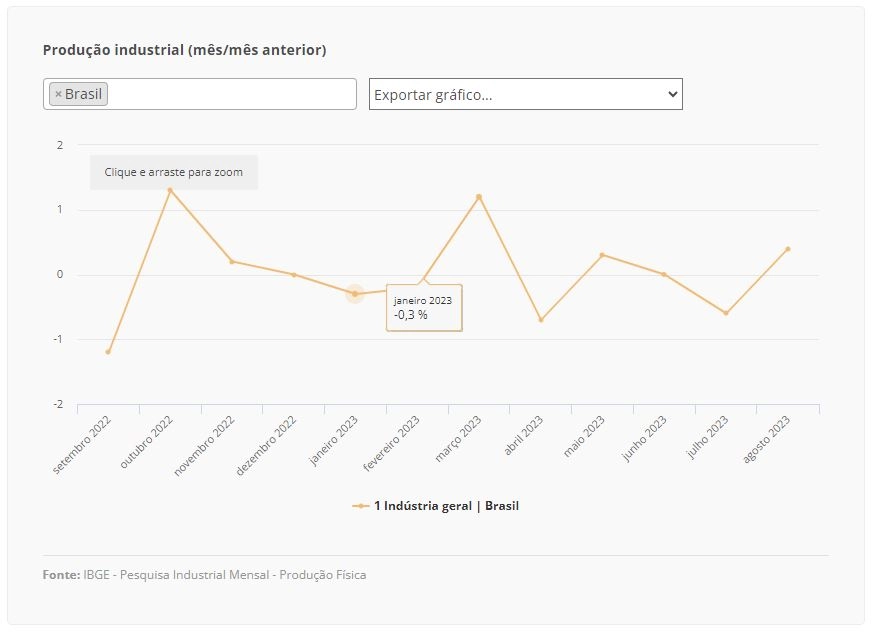Select the agosto 2023 data point
Screen dimensions: 872x633
click(787, 249)
